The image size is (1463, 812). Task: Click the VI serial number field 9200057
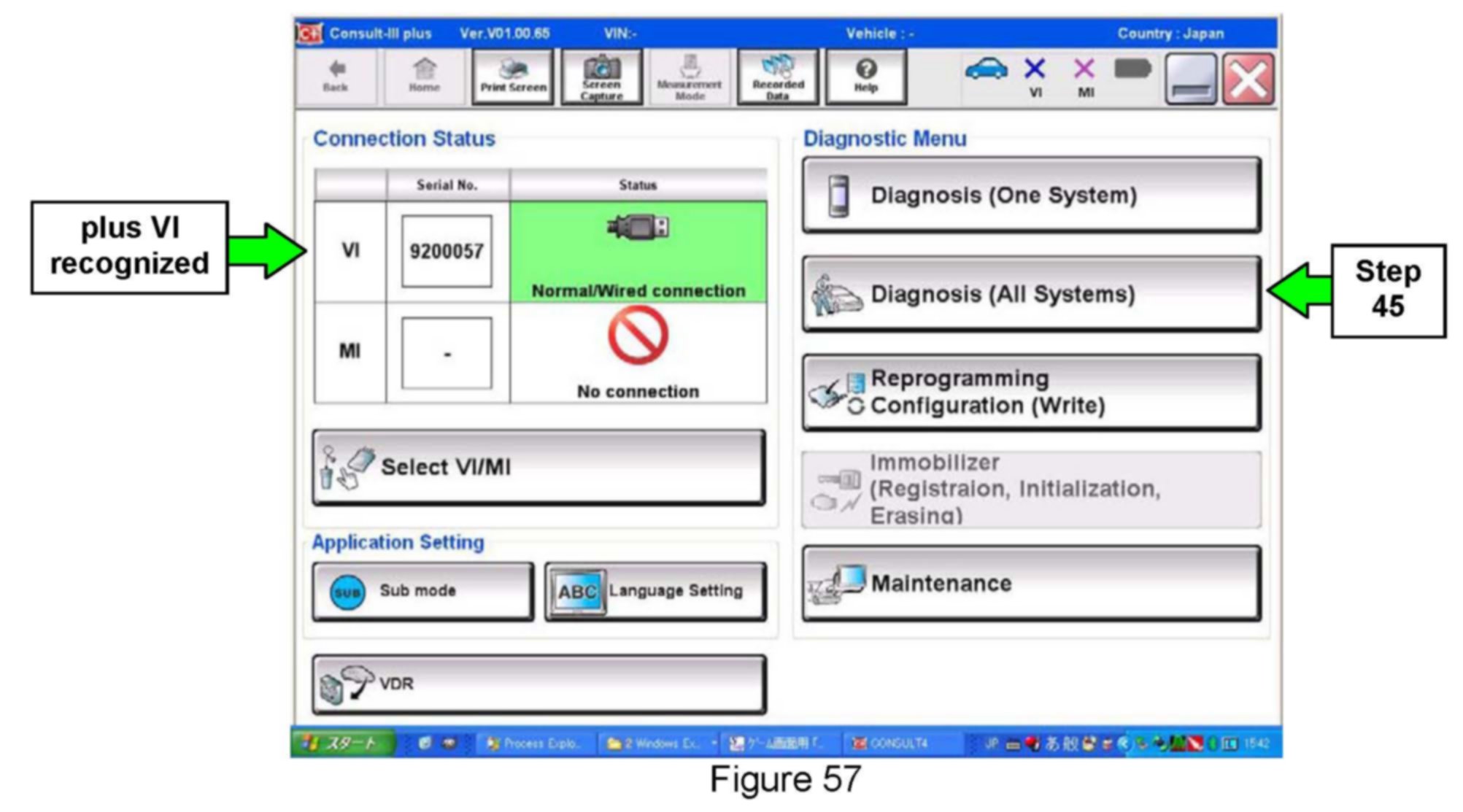click(x=447, y=252)
